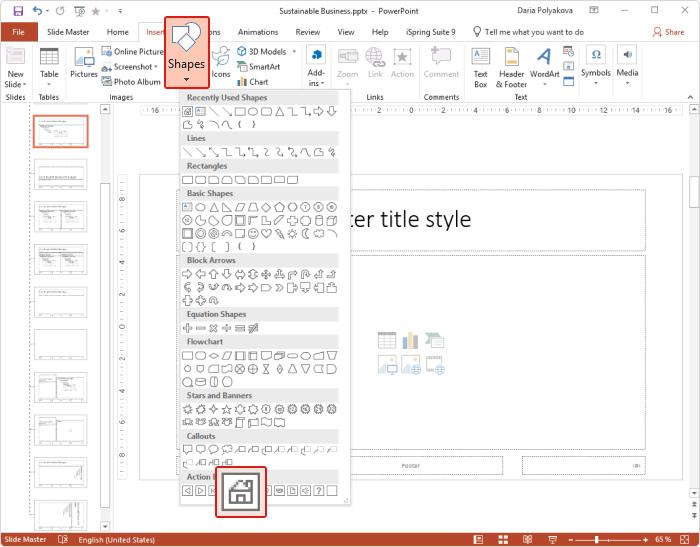The height and width of the screenshot is (547, 700).
Task: Click the Save icon in the title bar
Action: click(x=17, y=10)
